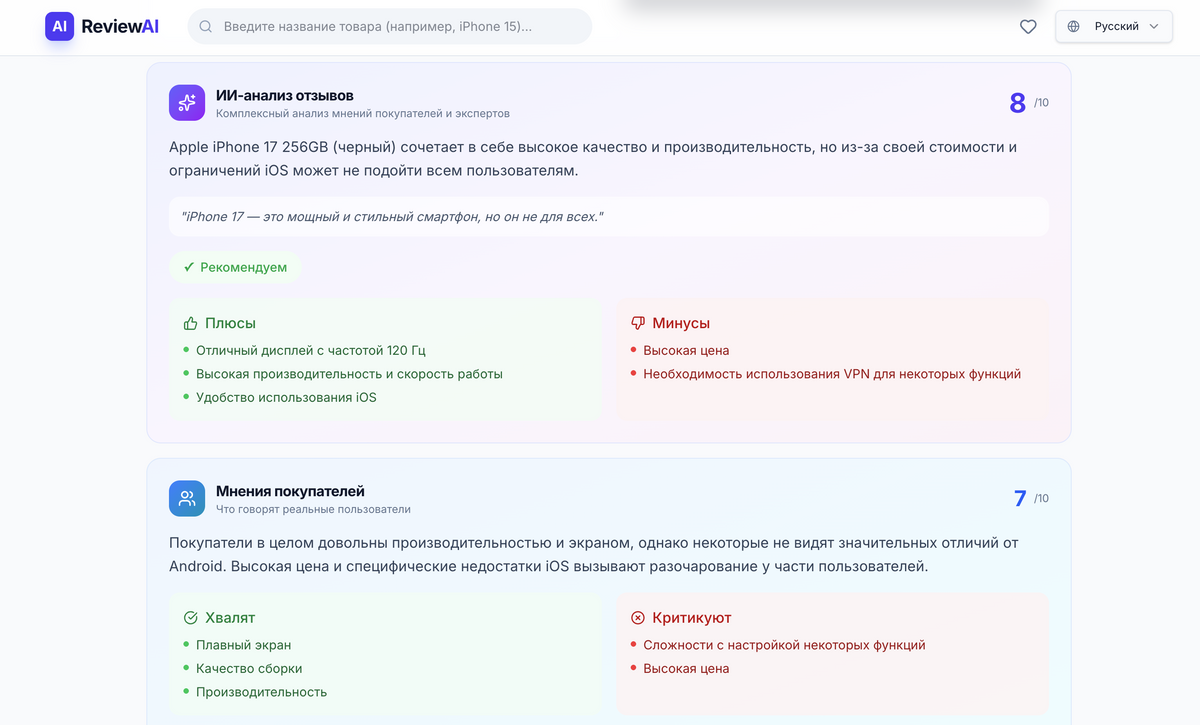Click the language dropdown chevron arrow
Screen dimensions: 1200x725
1154,27
